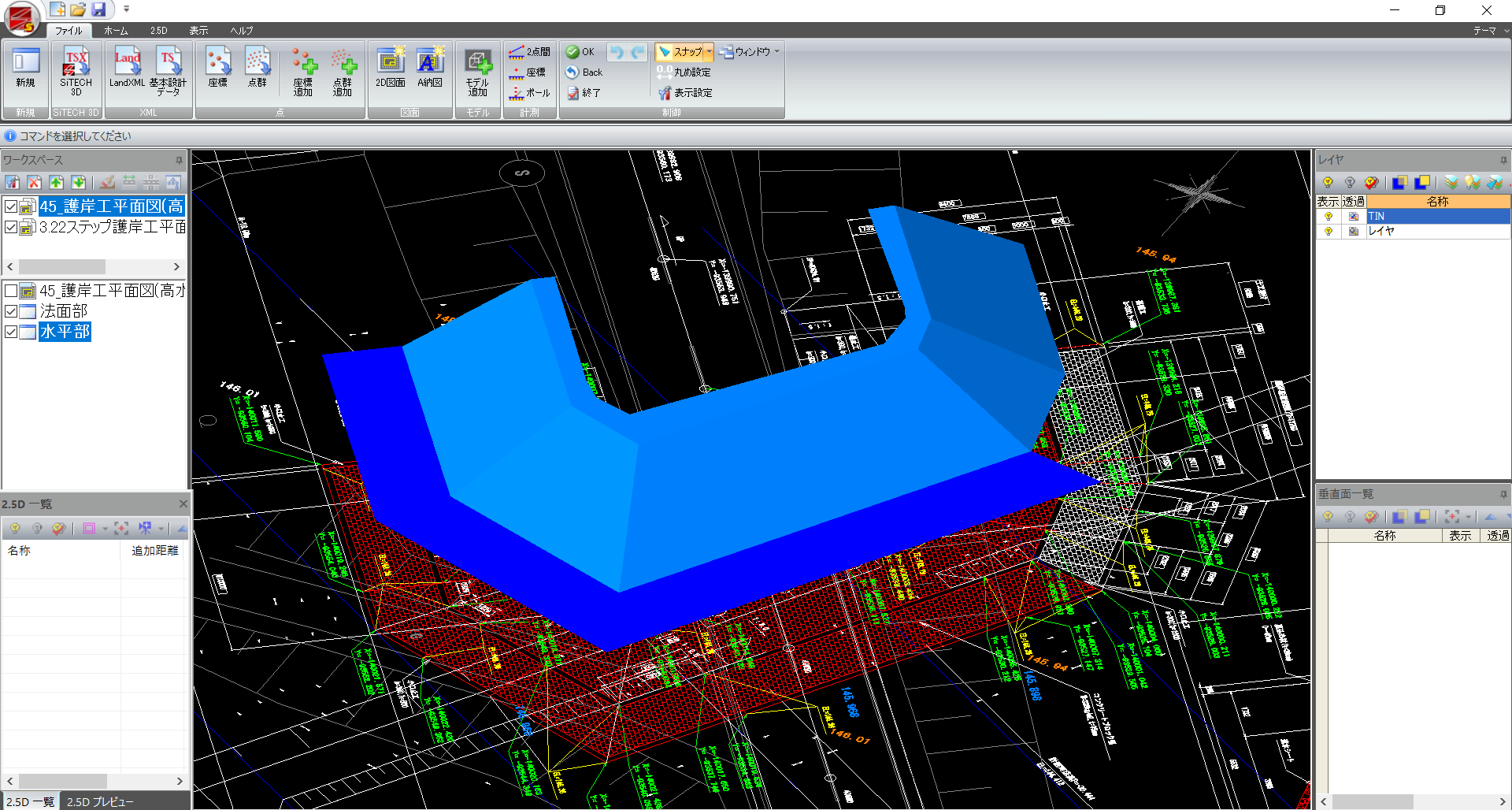Toggle visibility bulb of TIN layer
This screenshot has height=810, width=1512.
coord(1329,217)
